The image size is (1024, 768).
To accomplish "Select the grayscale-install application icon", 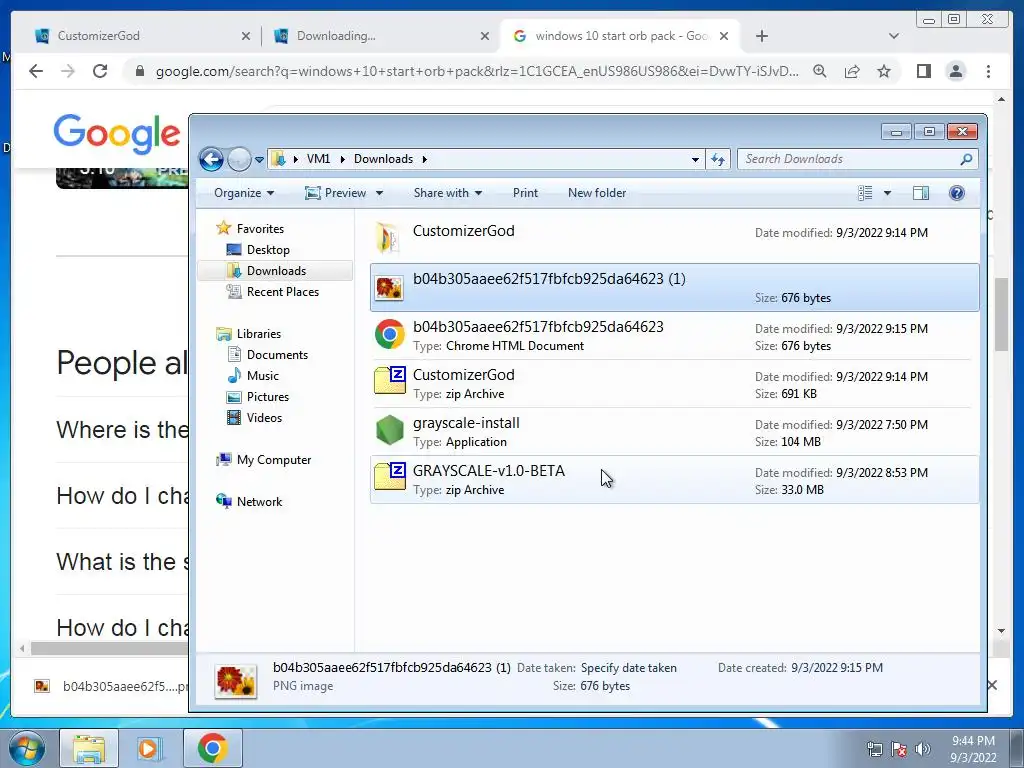I will [390, 430].
